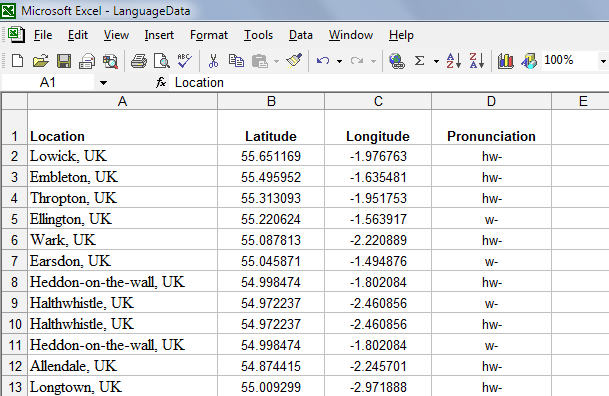
Task: Click the Select All corner button
Action: pyautogui.click(x=14, y=101)
